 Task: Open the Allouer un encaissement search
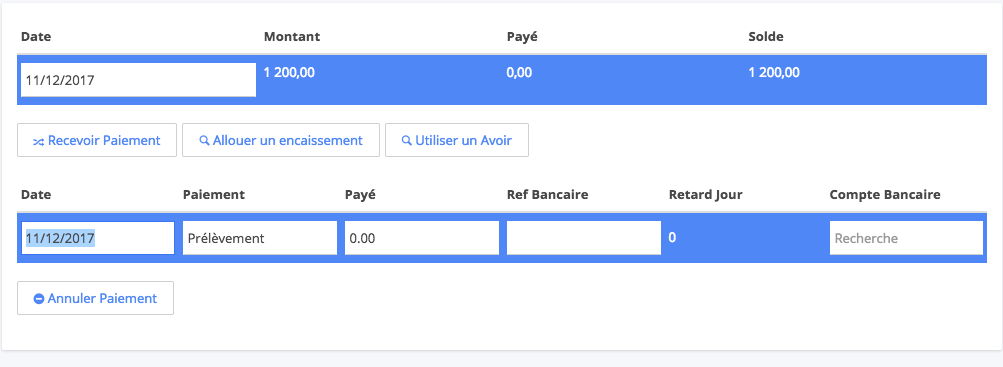[x=281, y=140]
